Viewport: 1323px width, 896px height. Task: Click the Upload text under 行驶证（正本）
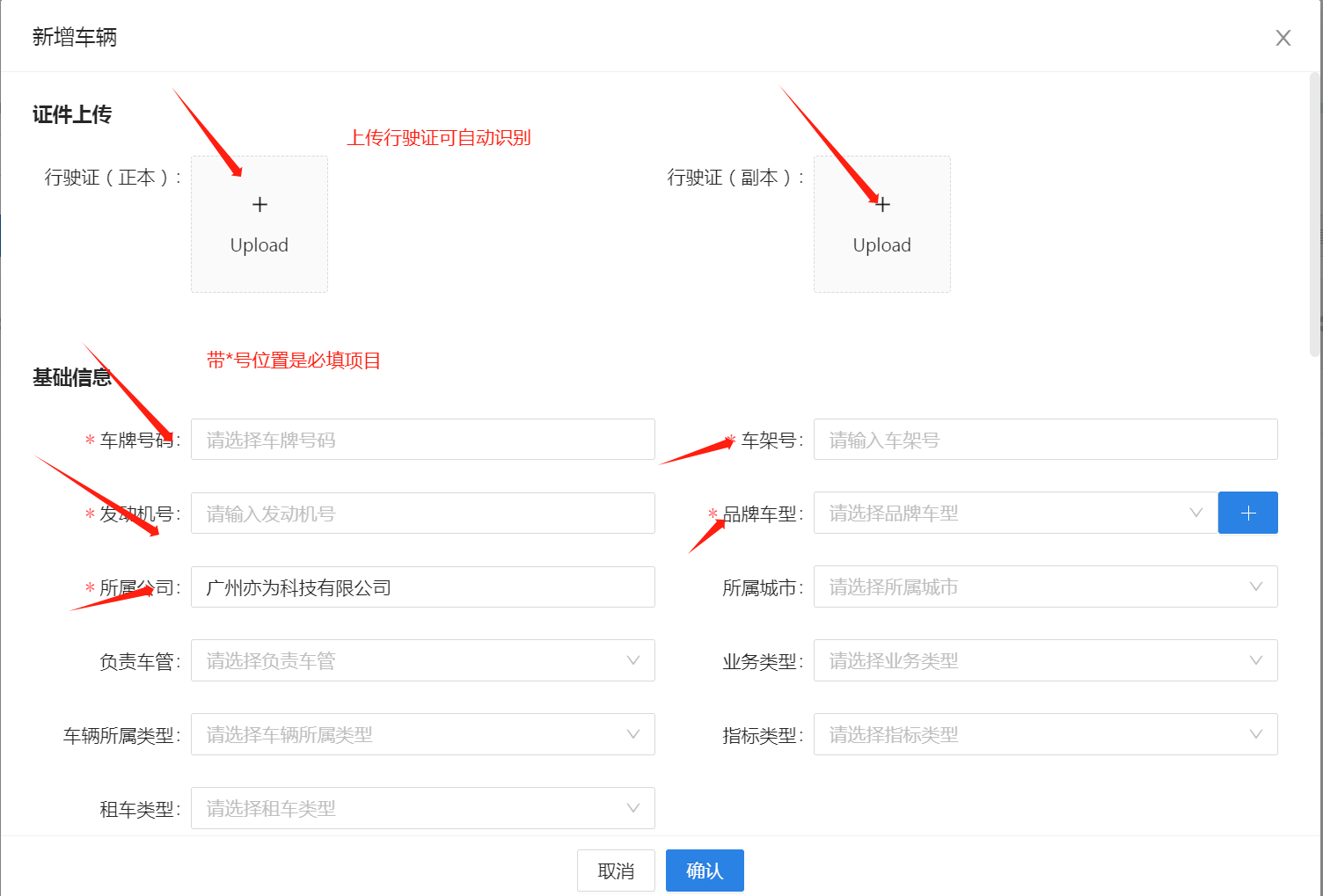[x=259, y=245]
